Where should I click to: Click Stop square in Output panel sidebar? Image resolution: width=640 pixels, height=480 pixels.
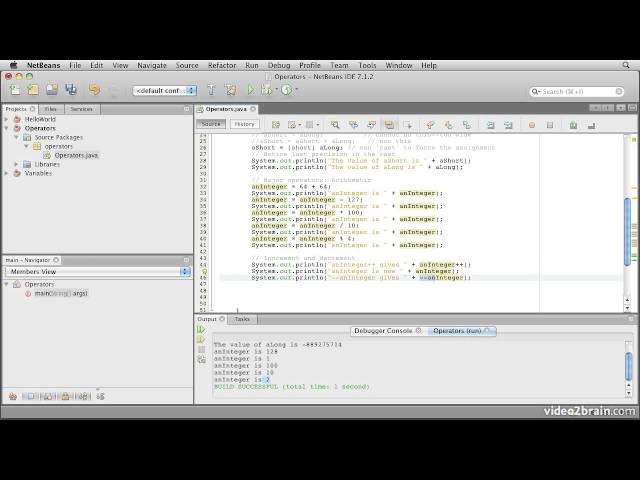(201, 349)
